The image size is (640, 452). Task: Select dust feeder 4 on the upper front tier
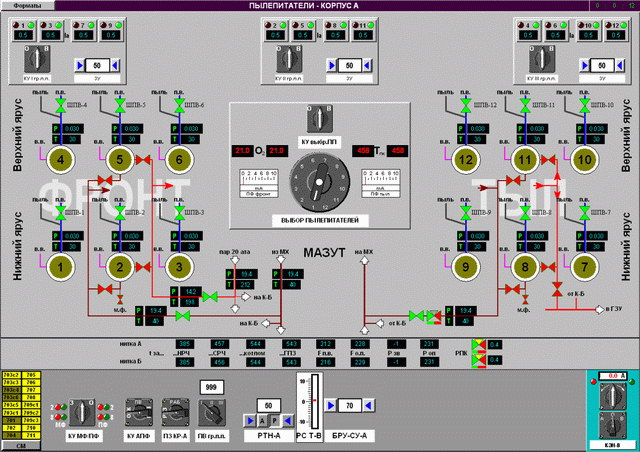(x=61, y=160)
